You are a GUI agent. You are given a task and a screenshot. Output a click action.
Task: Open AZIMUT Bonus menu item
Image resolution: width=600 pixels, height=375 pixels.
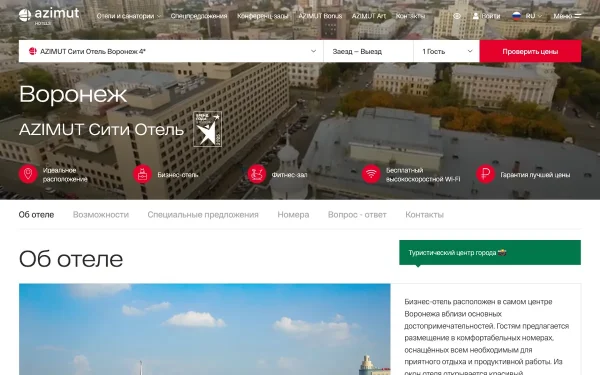pos(320,16)
